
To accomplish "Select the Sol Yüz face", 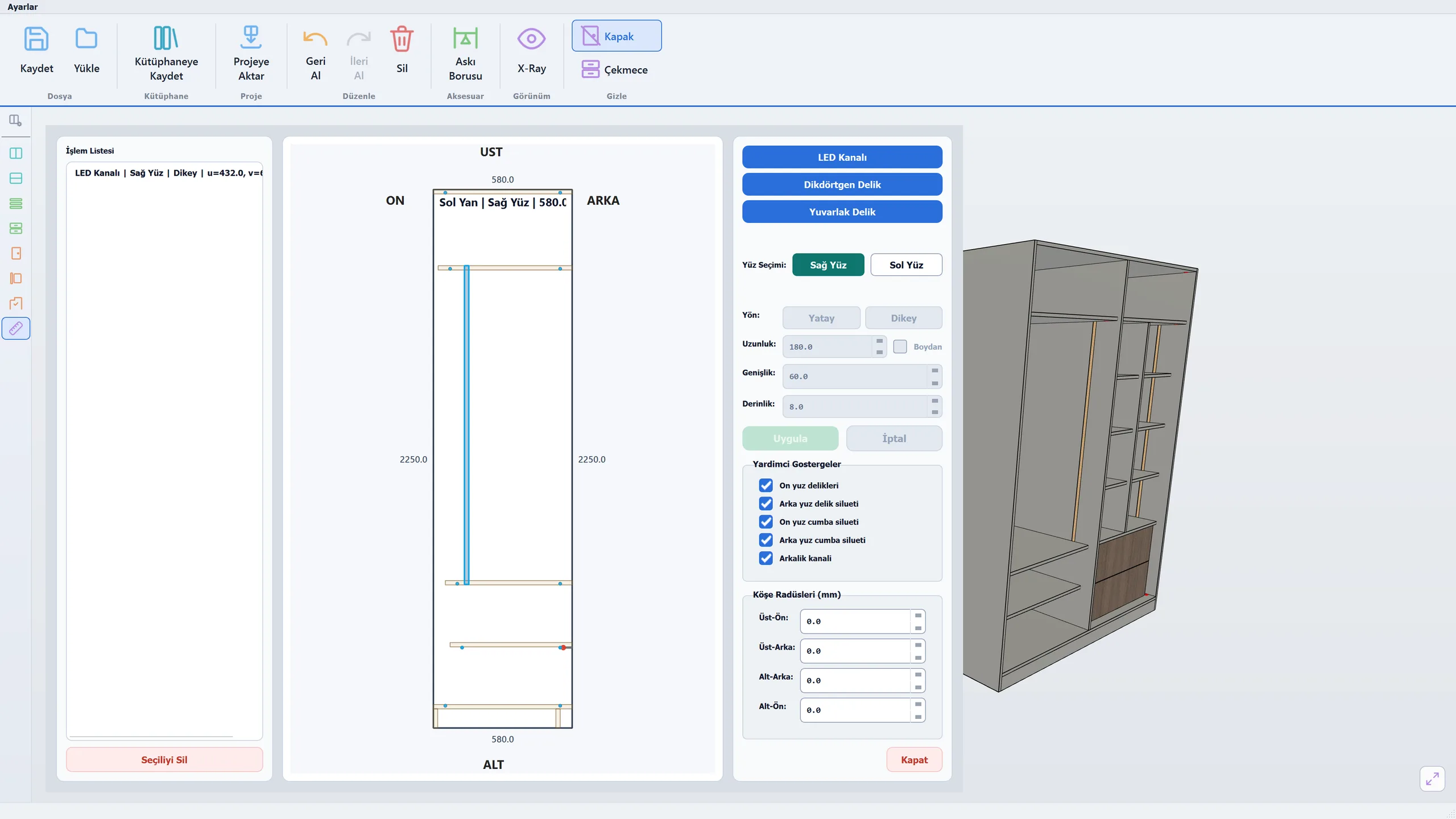I will point(906,264).
